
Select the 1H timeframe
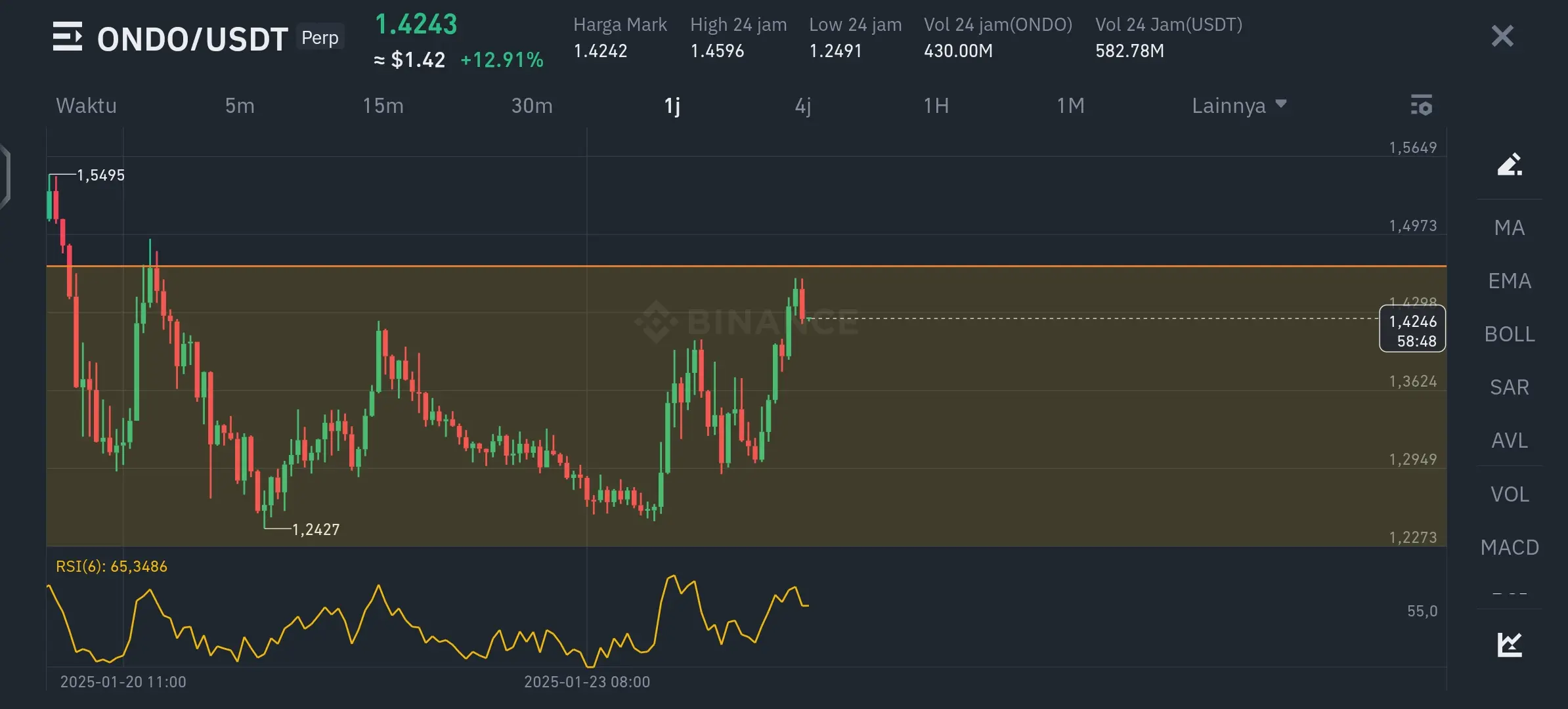[x=936, y=106]
